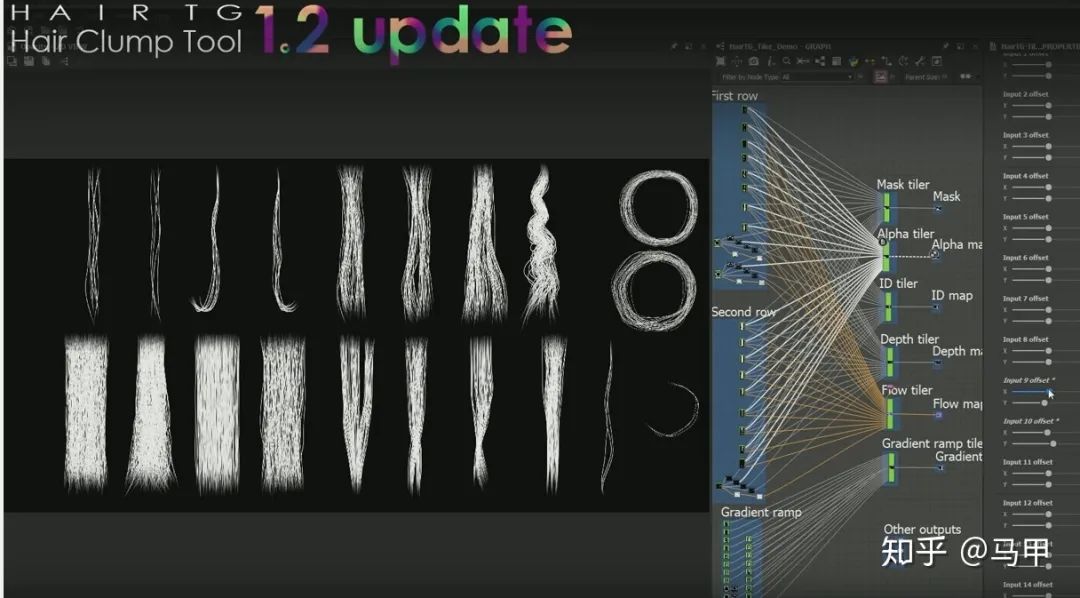Click the Input 12 offset Y slider handle
This screenshot has height=598, width=1080.
click(1048, 525)
